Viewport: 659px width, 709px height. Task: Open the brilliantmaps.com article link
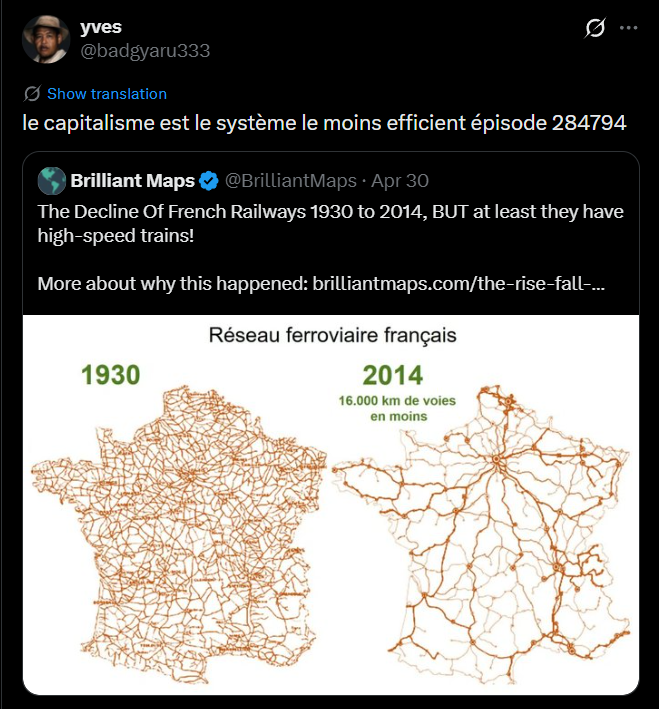tap(458, 284)
